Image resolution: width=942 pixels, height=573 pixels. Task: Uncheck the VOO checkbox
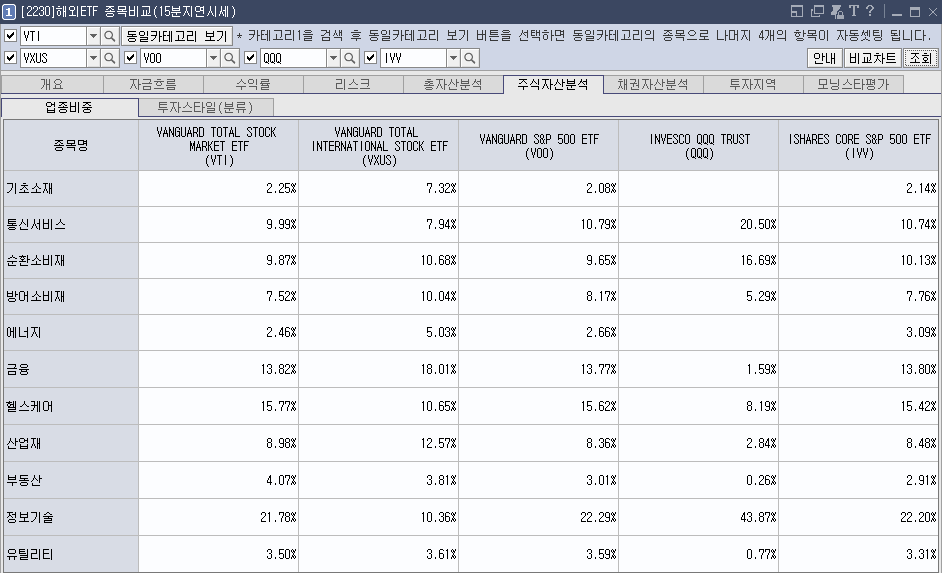(130, 58)
